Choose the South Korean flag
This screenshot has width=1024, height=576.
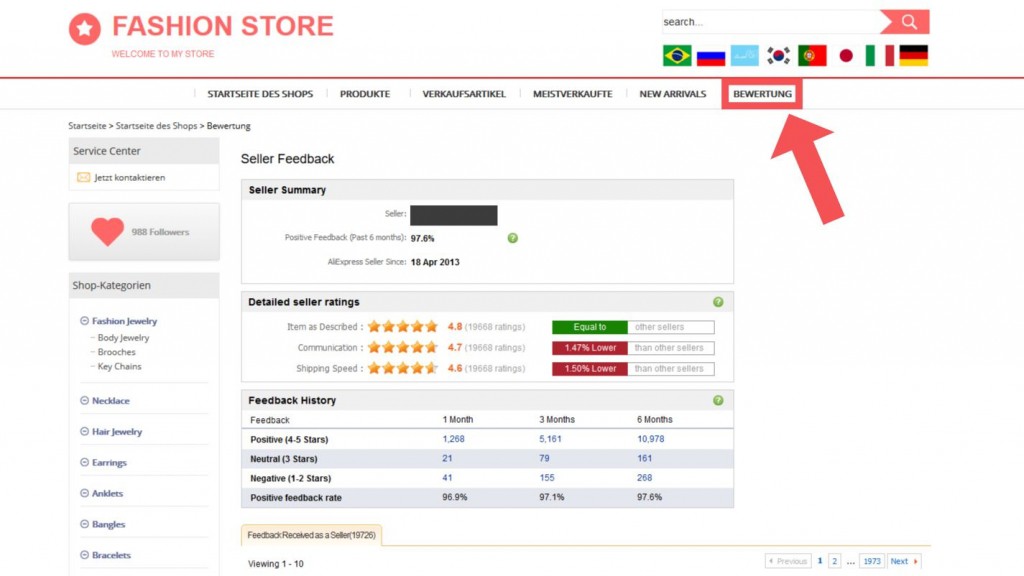778,56
